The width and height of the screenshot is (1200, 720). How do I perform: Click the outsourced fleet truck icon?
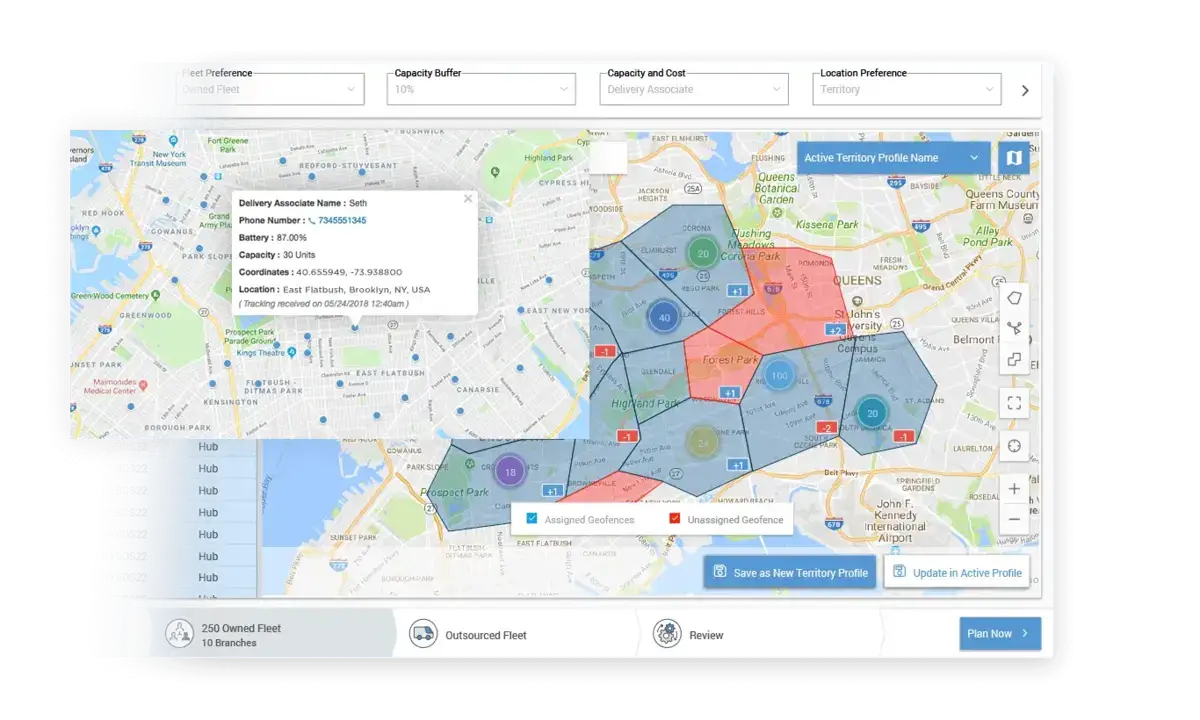coord(423,634)
